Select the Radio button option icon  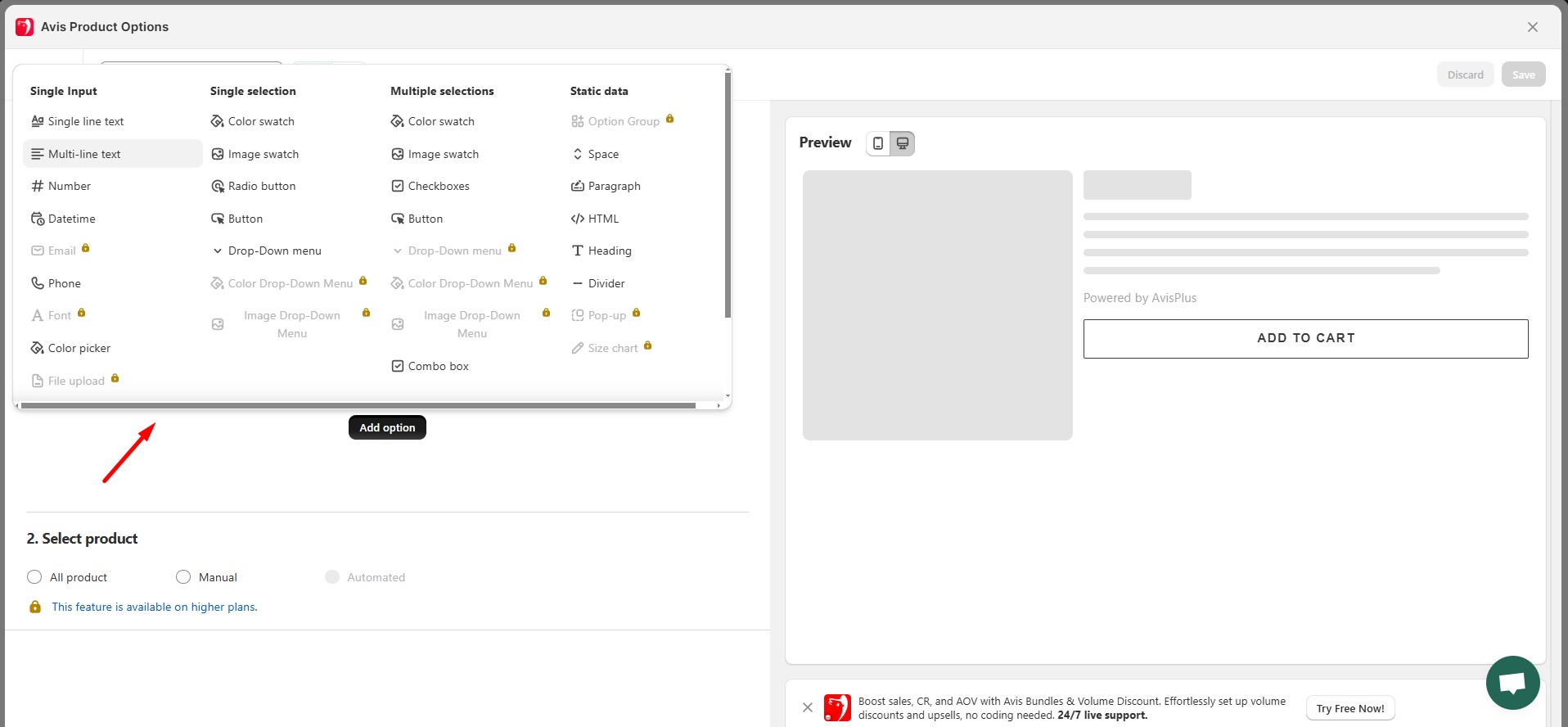pyautogui.click(x=218, y=186)
